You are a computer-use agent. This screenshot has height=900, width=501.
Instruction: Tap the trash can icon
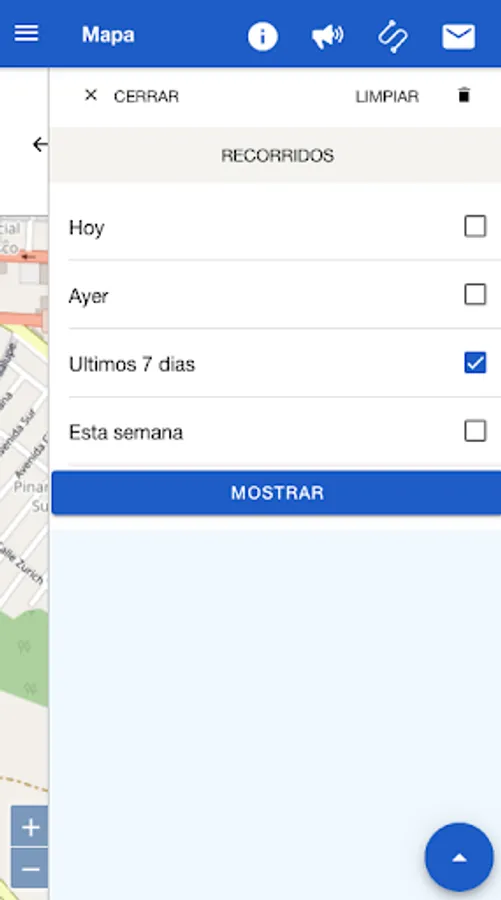pyautogui.click(x=464, y=95)
